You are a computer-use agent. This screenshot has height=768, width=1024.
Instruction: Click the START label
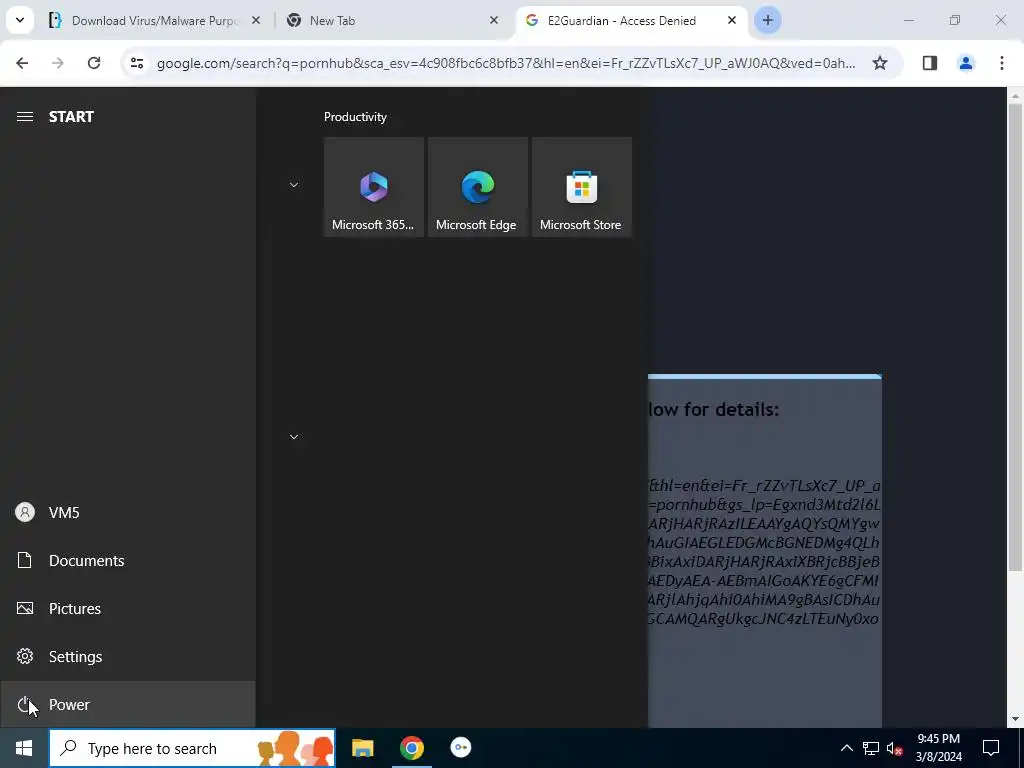(x=71, y=117)
